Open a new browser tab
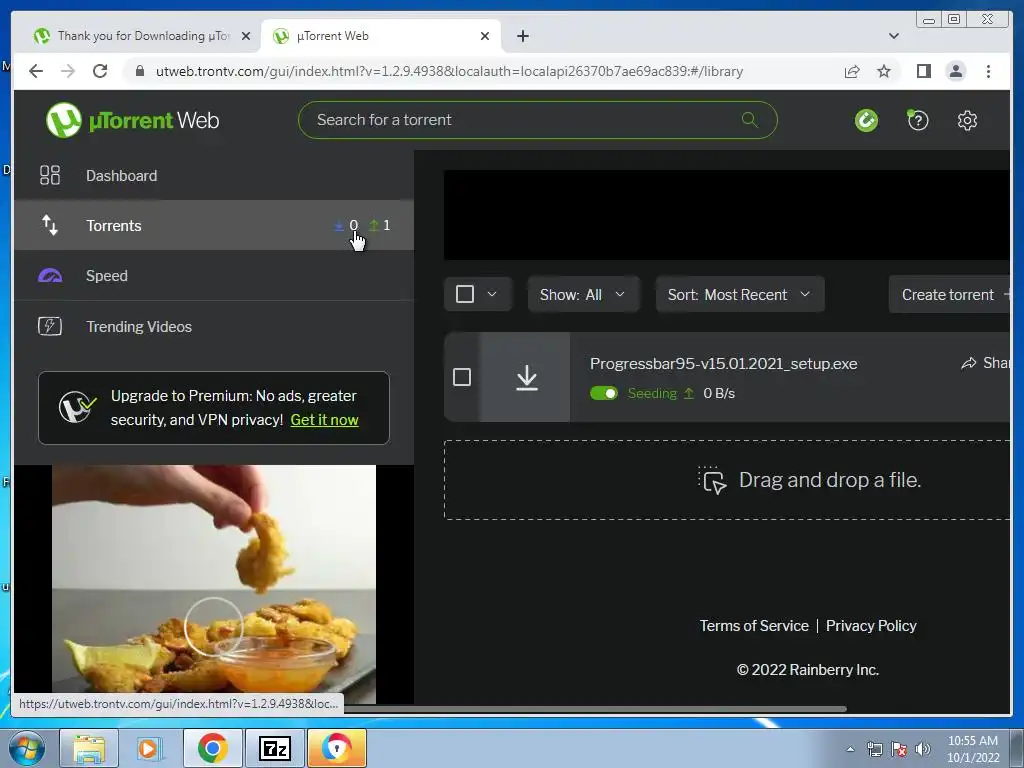 pyautogui.click(x=522, y=36)
